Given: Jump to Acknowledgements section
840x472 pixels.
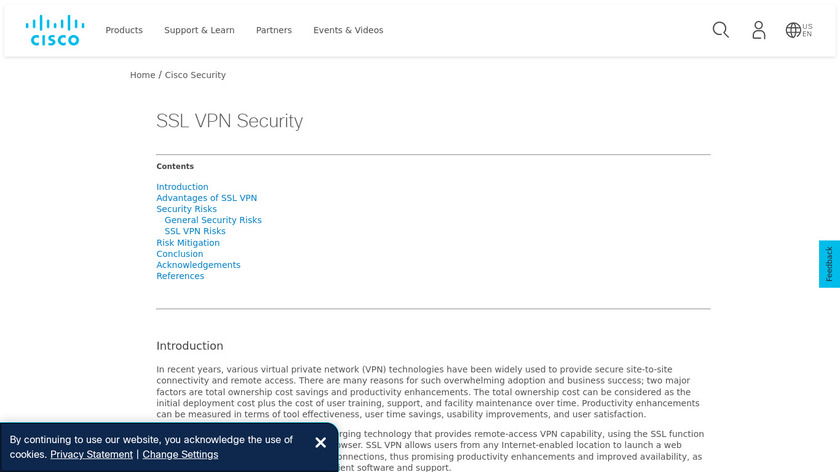Looking at the screenshot, I should click(198, 265).
